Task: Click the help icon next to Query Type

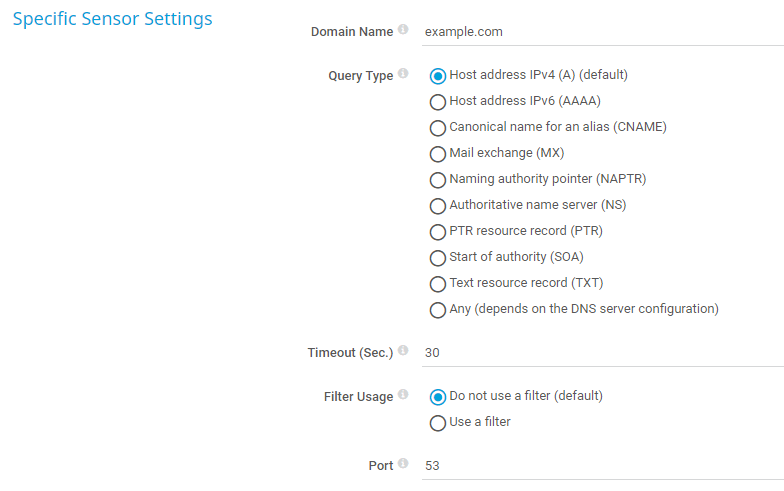Action: pyautogui.click(x=403, y=74)
